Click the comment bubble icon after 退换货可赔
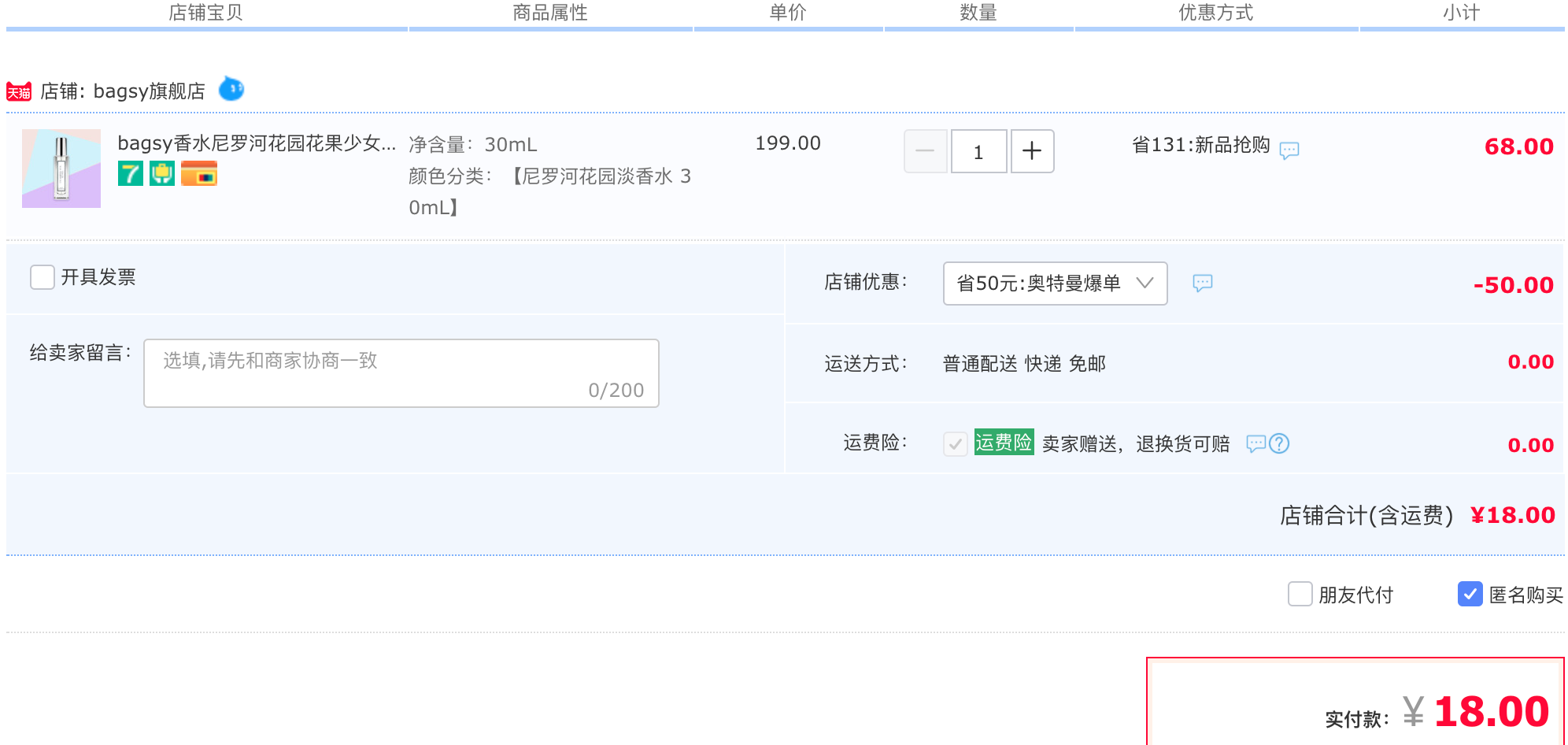 1256,443
